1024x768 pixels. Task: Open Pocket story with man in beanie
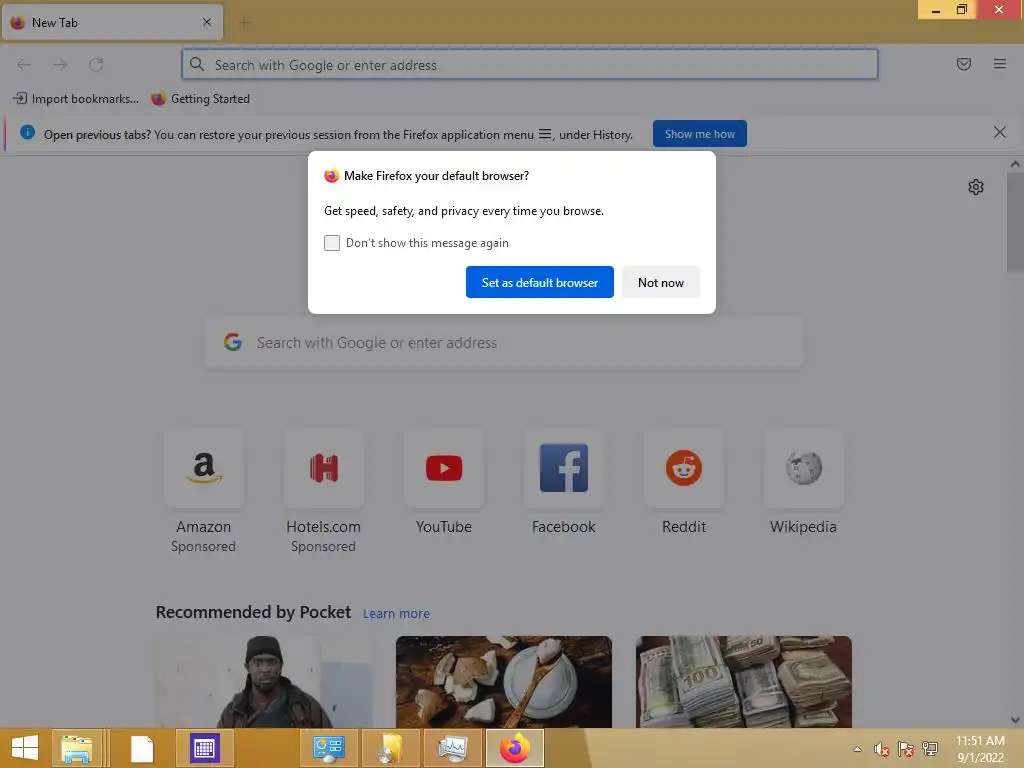pos(263,682)
